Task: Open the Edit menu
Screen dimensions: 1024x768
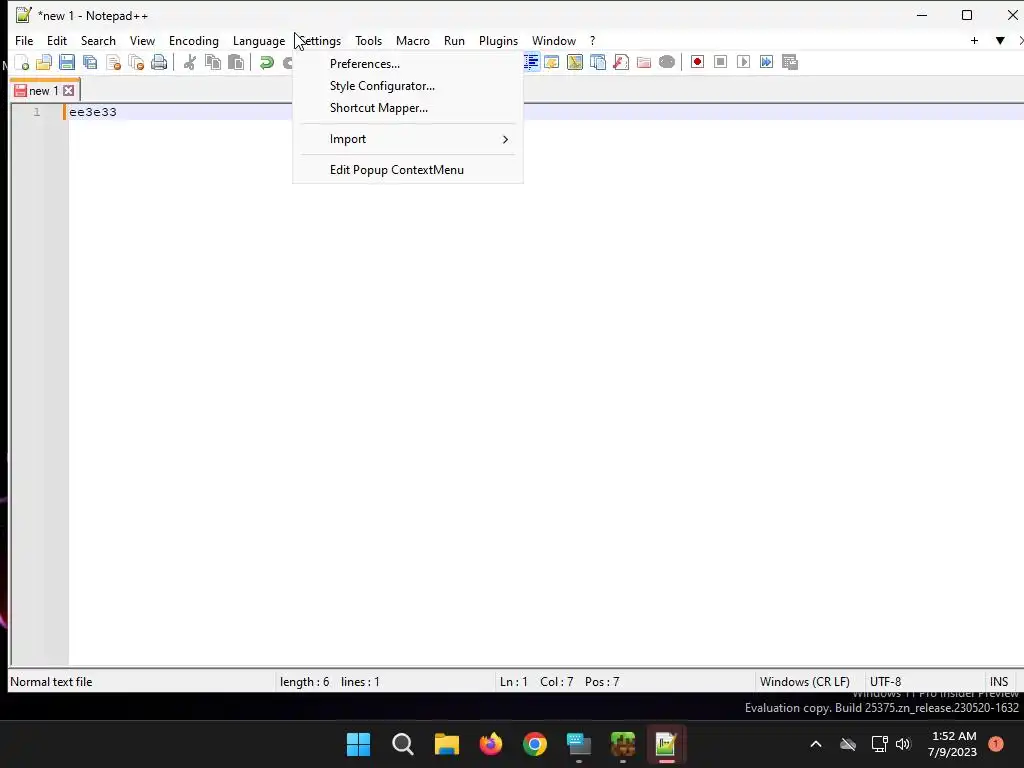Action: click(57, 40)
